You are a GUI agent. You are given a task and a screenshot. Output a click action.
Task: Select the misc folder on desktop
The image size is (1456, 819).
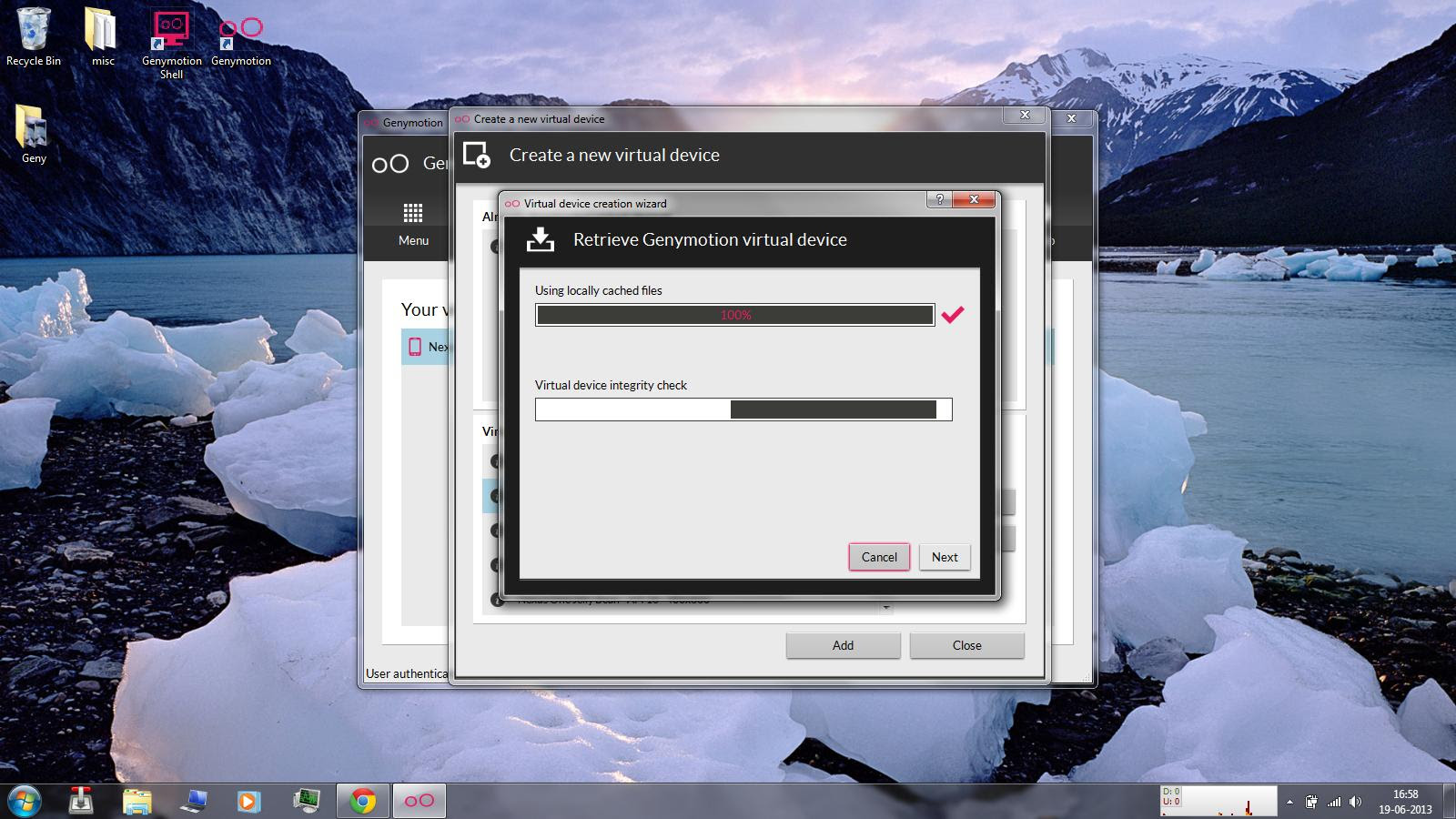[x=103, y=37]
